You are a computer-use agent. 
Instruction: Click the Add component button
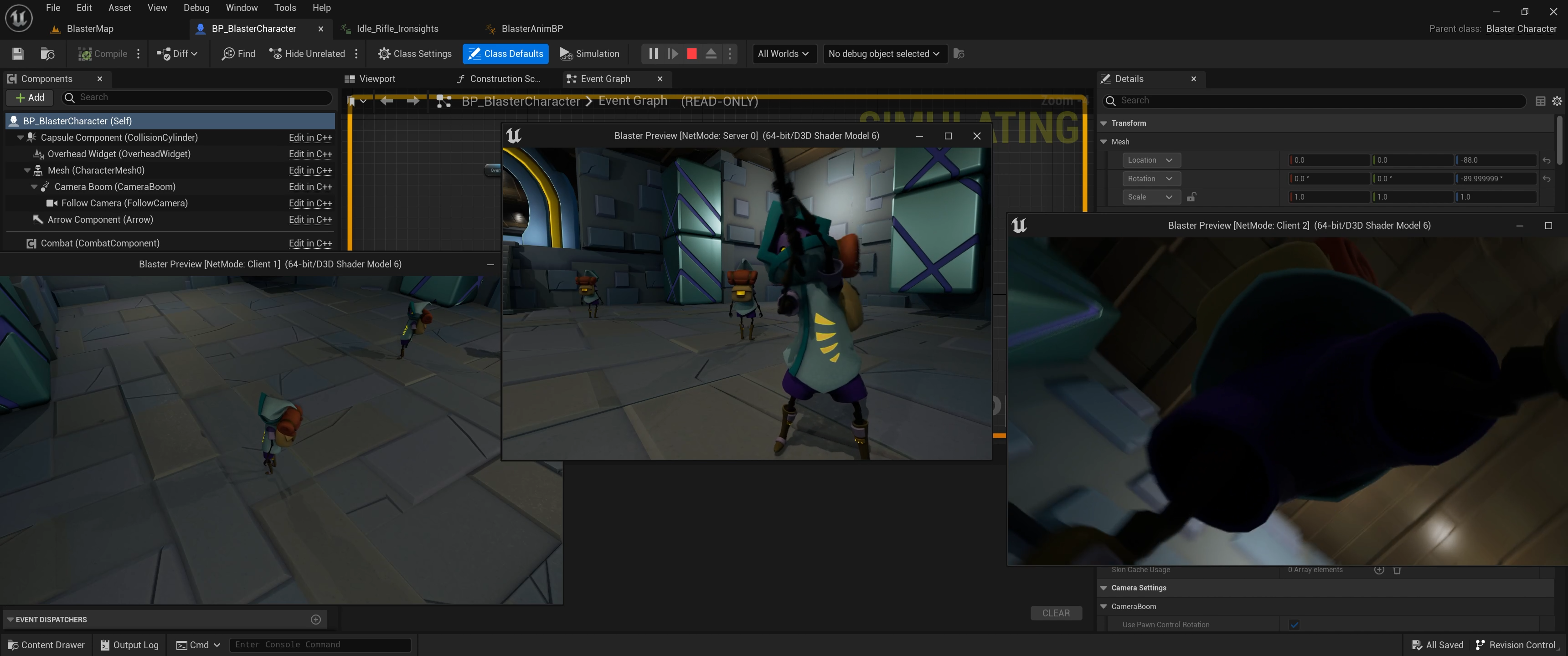[30, 97]
